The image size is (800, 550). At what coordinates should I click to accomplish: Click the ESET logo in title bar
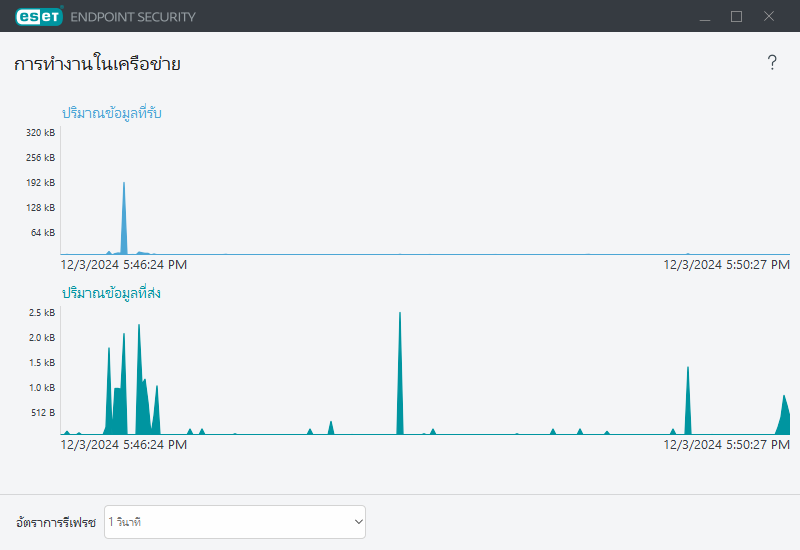click(x=39, y=16)
